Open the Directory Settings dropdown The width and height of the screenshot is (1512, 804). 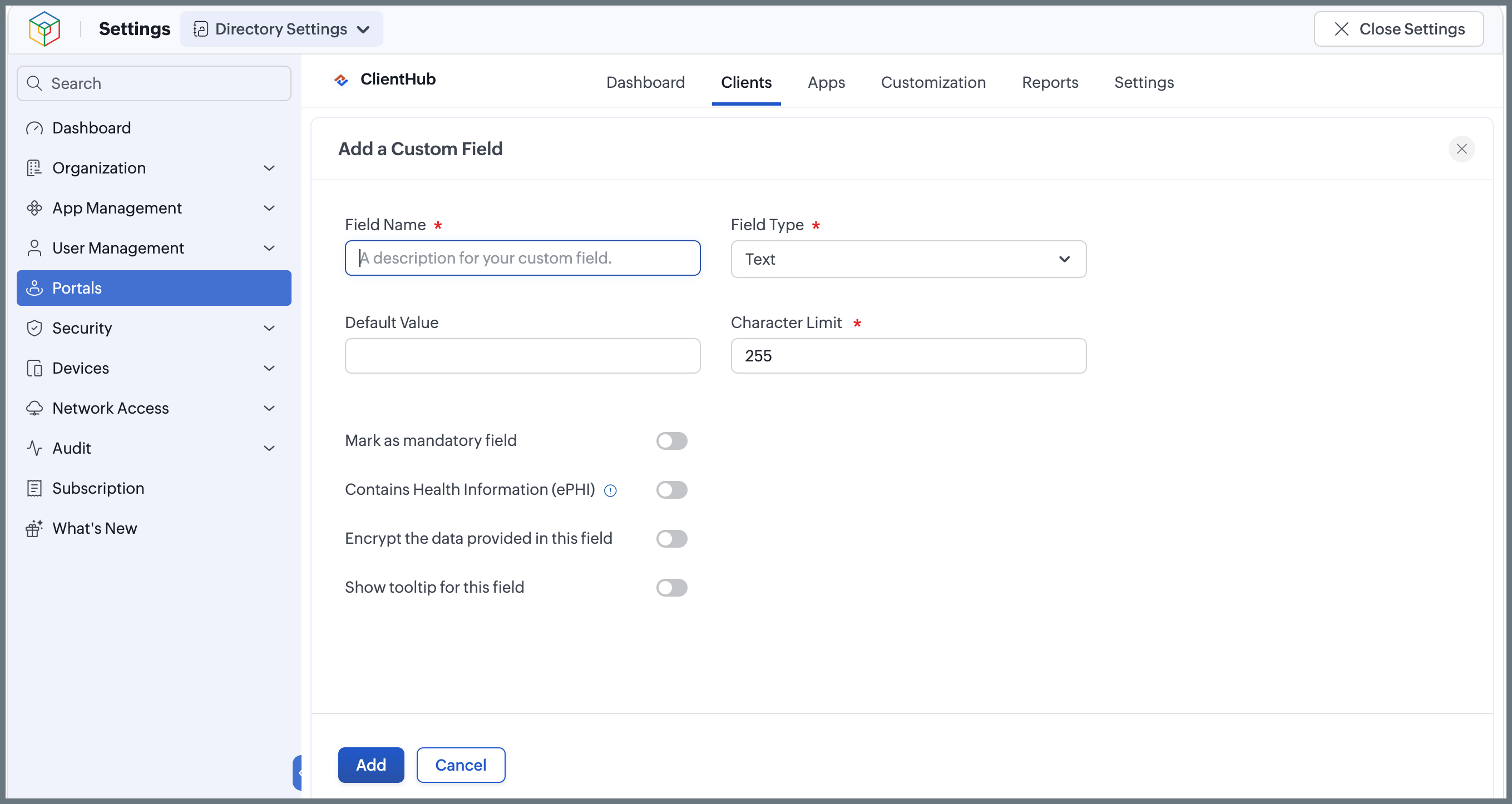tap(281, 29)
